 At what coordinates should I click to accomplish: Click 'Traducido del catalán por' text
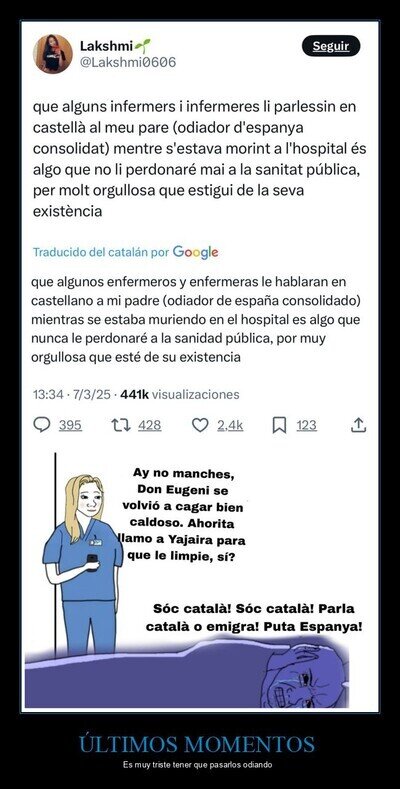[101, 253]
